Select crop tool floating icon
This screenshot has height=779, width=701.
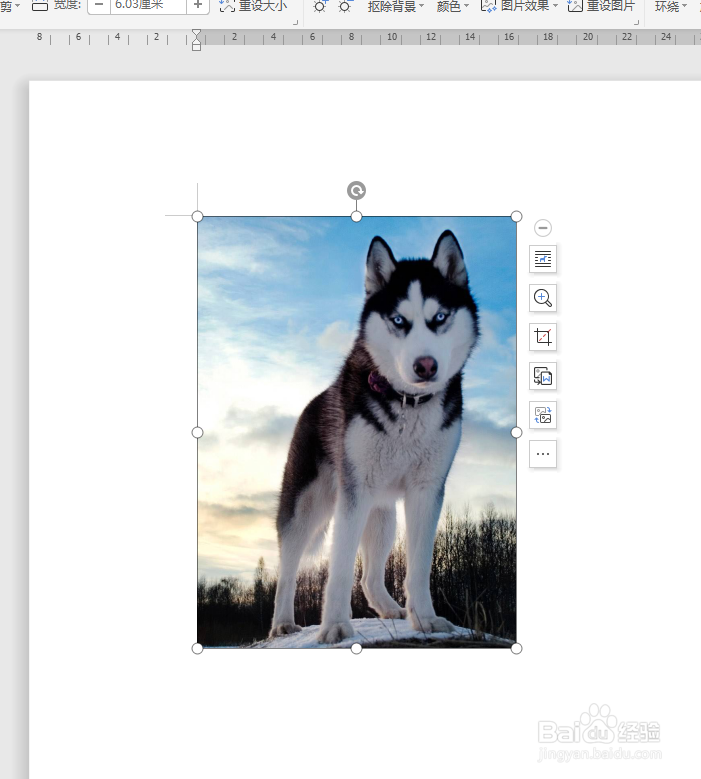pyautogui.click(x=543, y=337)
